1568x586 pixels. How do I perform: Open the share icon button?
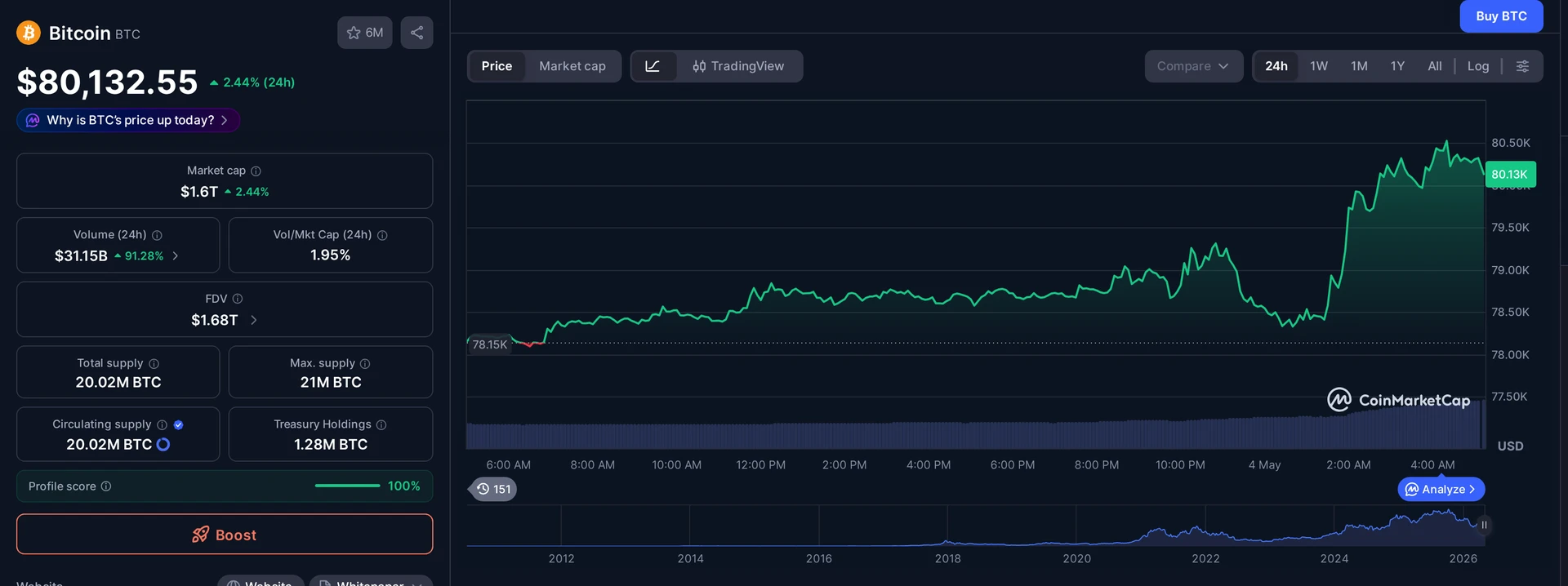[x=416, y=33]
